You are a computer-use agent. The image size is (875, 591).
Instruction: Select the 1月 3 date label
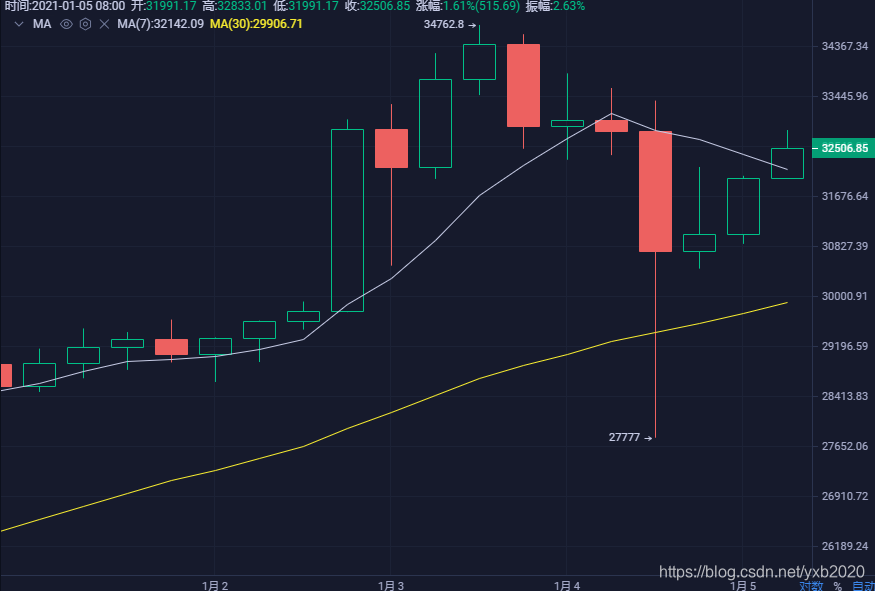coord(391,585)
